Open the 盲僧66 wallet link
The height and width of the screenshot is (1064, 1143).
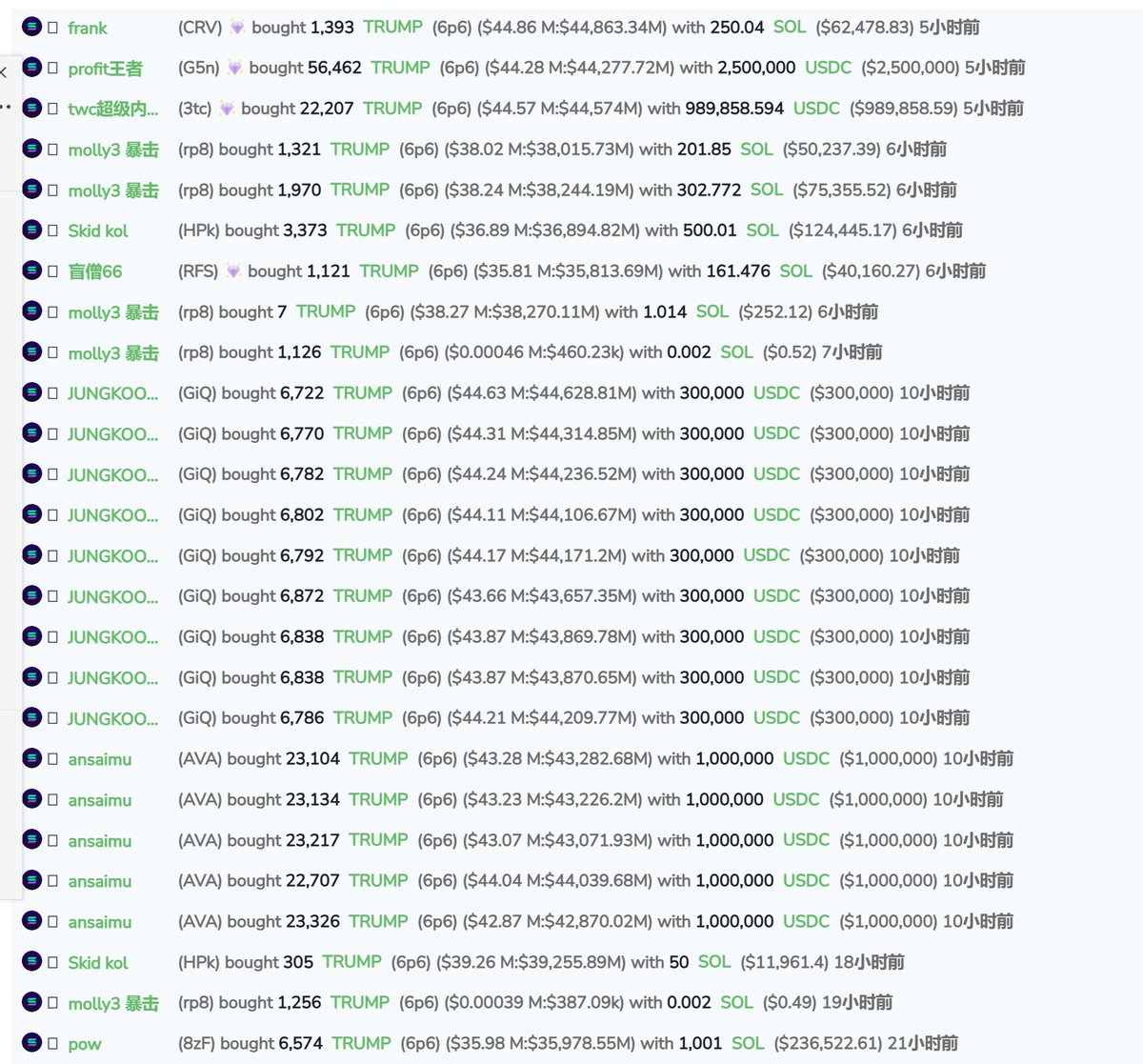coord(95,272)
